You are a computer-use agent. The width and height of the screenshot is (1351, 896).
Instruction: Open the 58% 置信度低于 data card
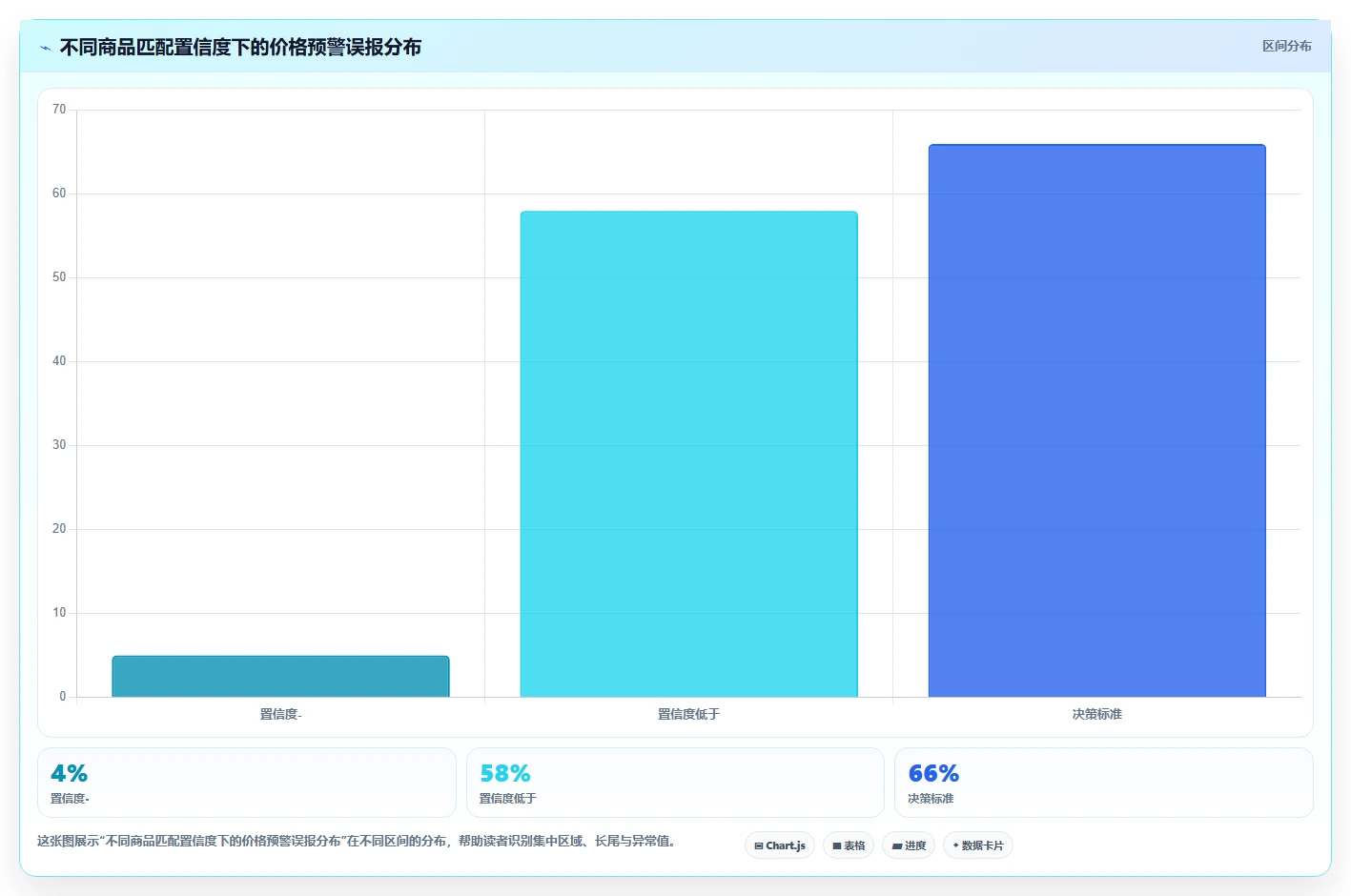[x=675, y=783]
